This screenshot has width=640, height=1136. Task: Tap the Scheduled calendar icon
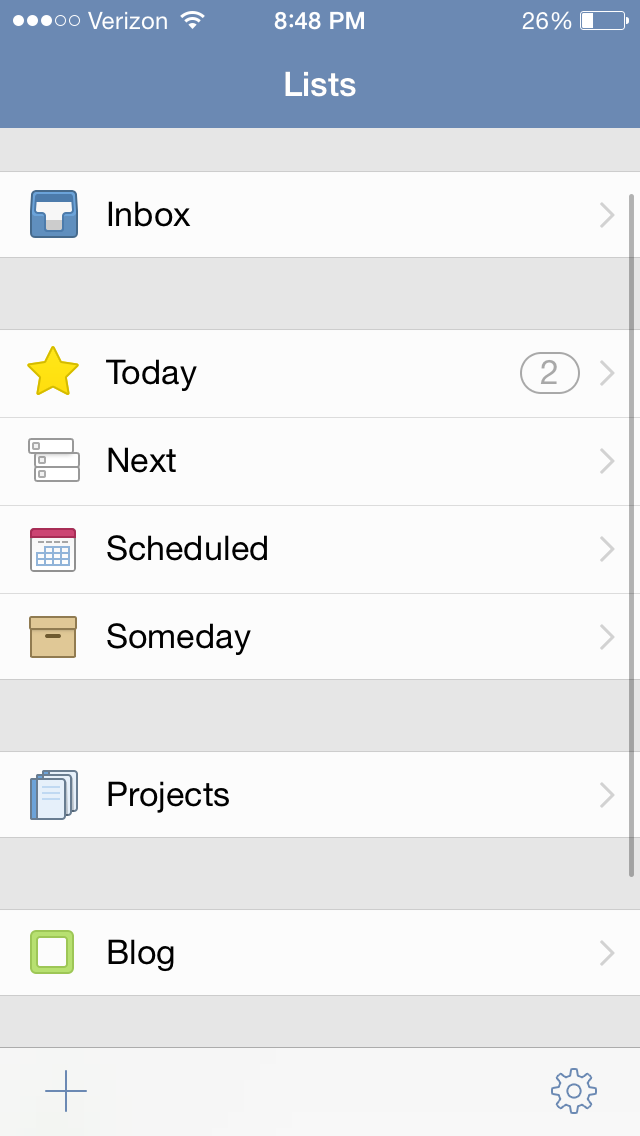click(53, 549)
